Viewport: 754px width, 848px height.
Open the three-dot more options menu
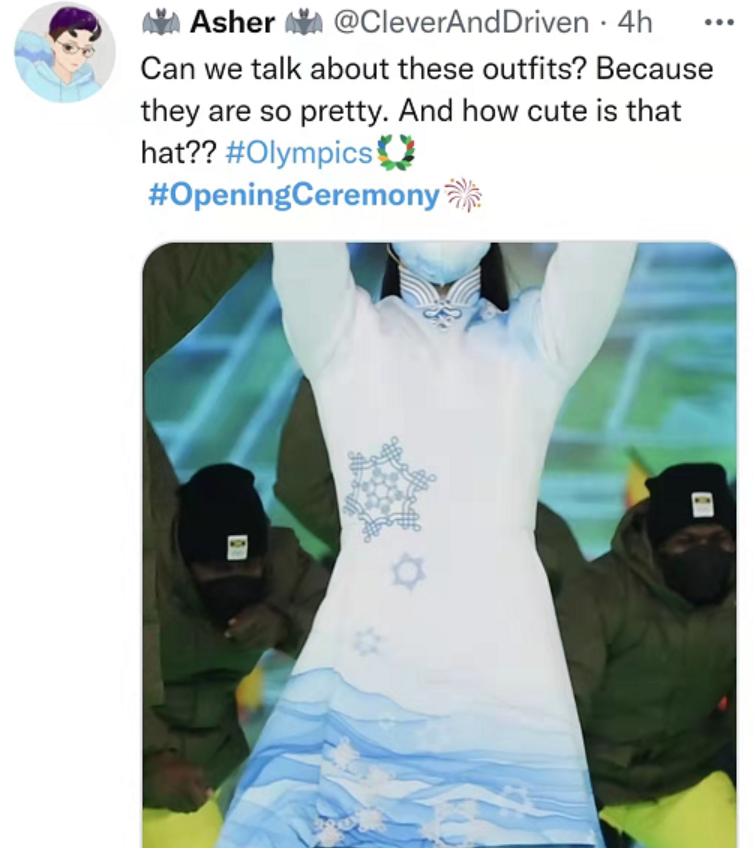click(719, 23)
